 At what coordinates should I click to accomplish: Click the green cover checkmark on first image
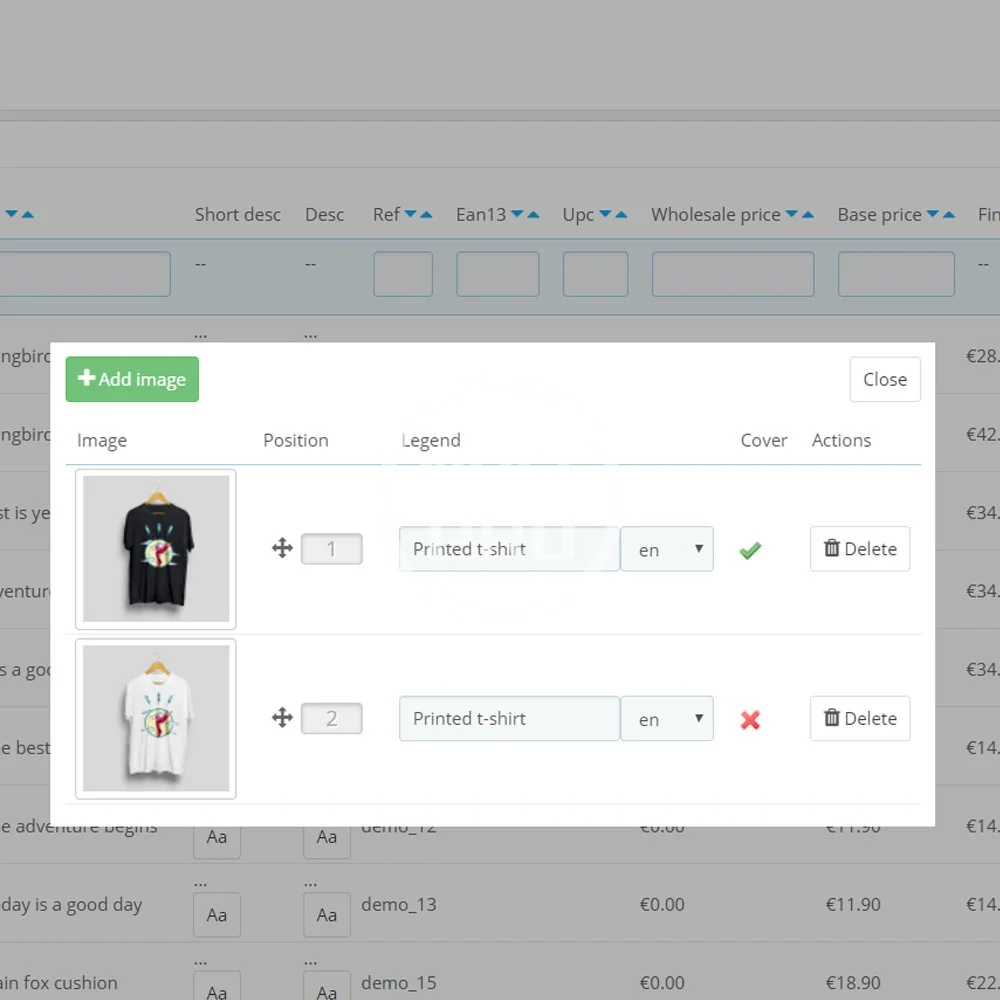point(750,549)
